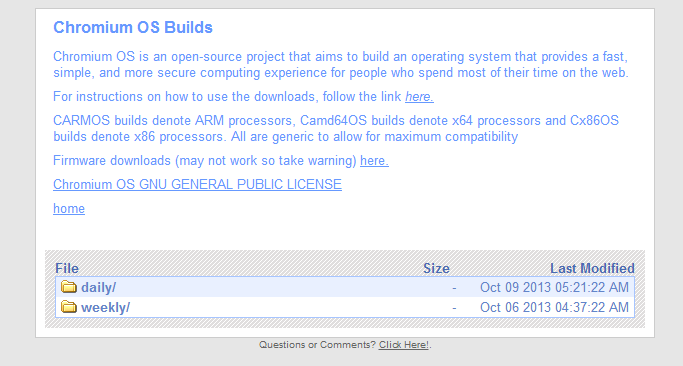Sort listing by Last Modified column header
This screenshot has height=366, width=683.
[x=592, y=268]
